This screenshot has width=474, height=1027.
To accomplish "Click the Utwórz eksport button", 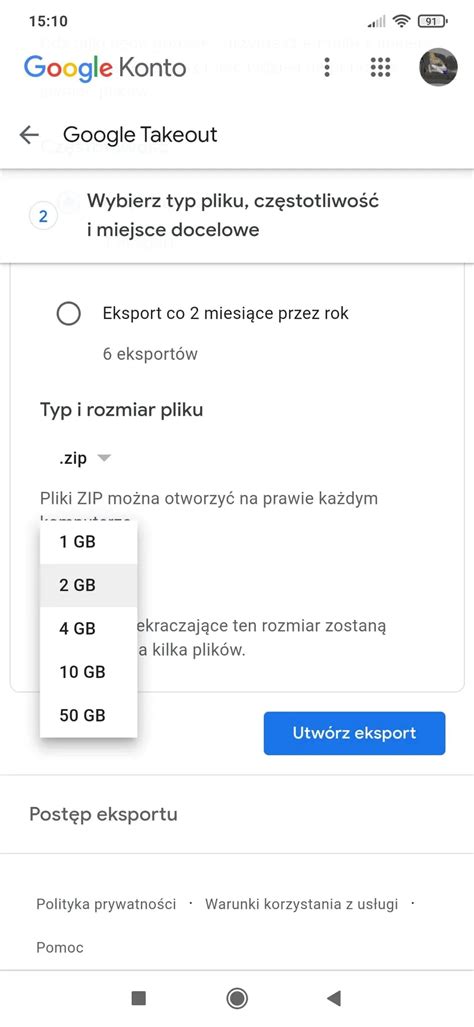I will pos(354,733).
